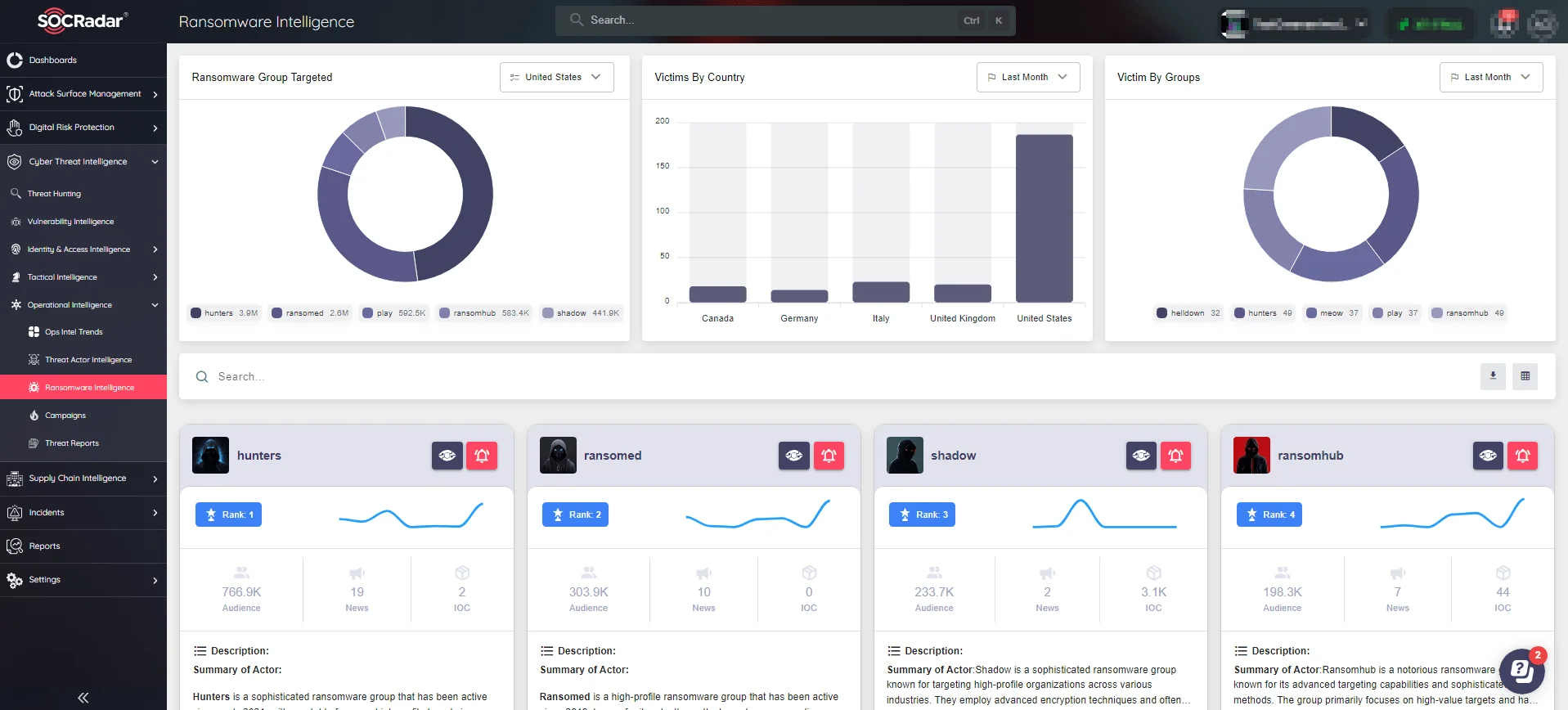Toggle play legend in Ransomware Group Targeted
Image resolution: width=1568 pixels, height=710 pixels.
tap(394, 312)
